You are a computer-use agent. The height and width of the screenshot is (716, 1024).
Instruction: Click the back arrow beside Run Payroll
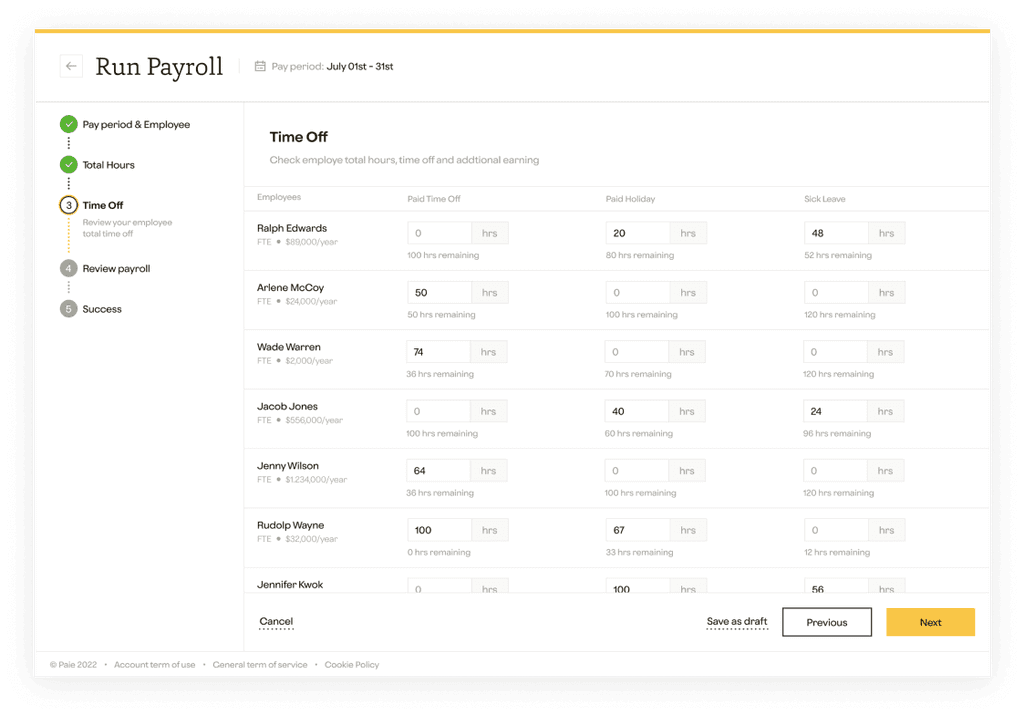70,65
